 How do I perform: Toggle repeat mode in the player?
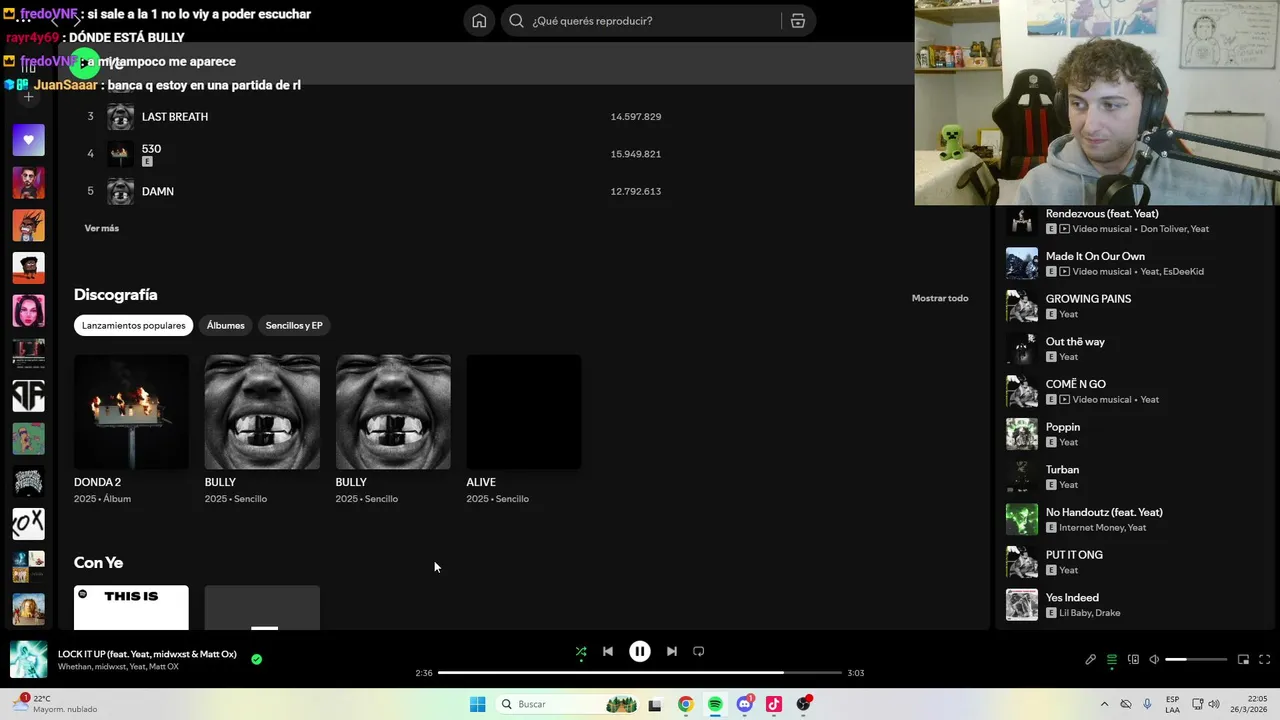pyautogui.click(x=699, y=651)
